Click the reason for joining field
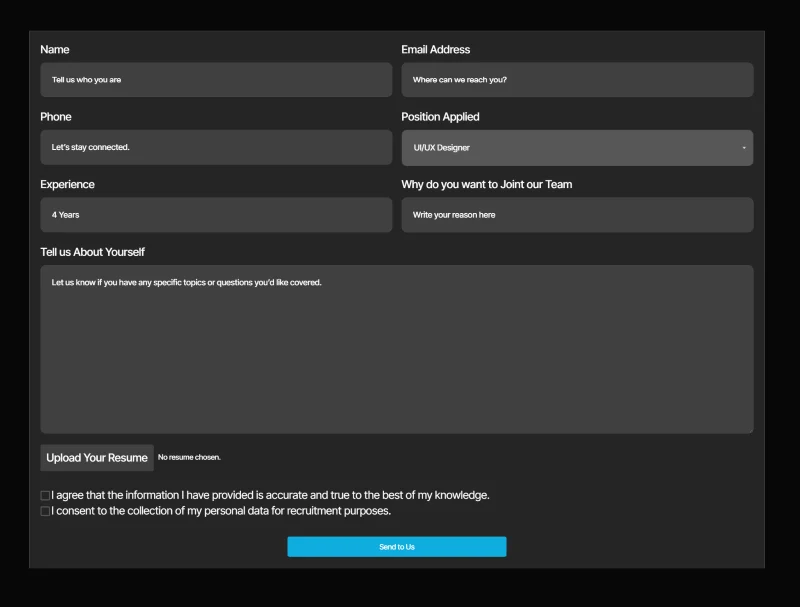This screenshot has height=607, width=800. 577,215
